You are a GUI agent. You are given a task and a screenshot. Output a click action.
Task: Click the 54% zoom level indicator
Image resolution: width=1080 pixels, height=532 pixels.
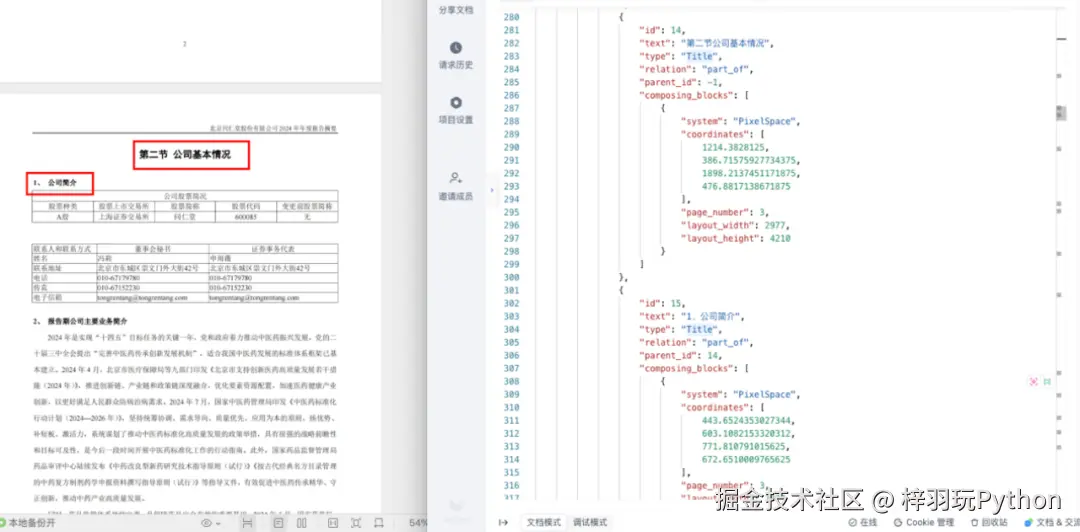419,523
